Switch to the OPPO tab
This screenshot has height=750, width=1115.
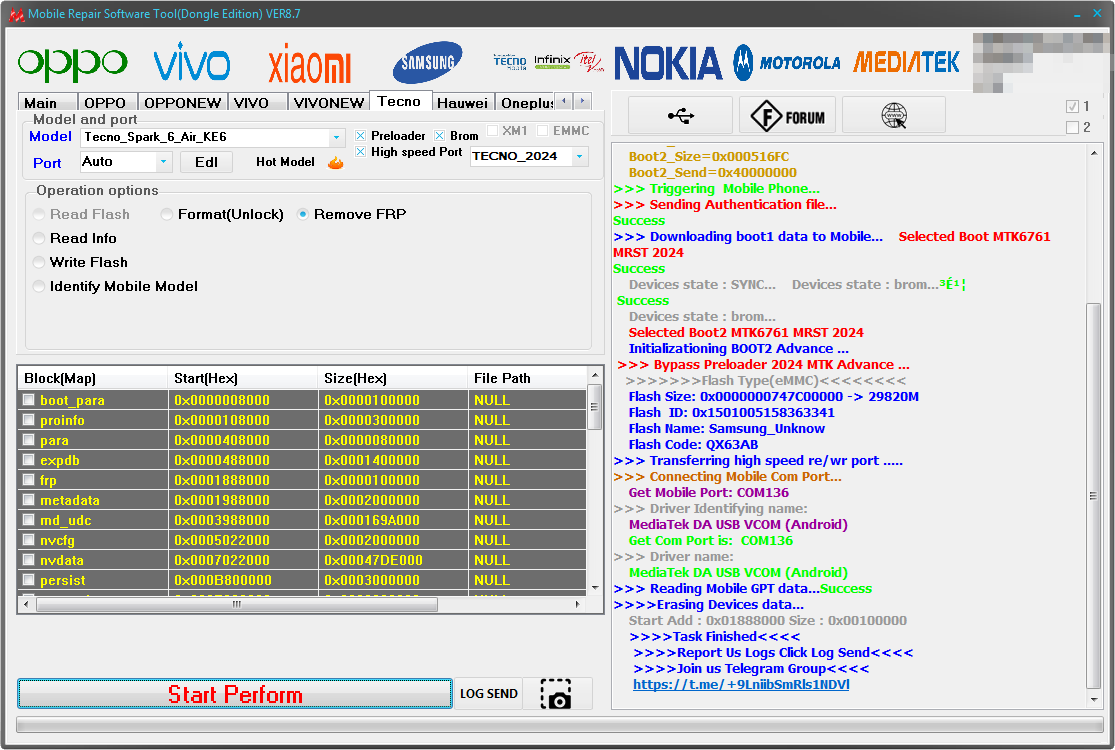pyautogui.click(x=106, y=103)
